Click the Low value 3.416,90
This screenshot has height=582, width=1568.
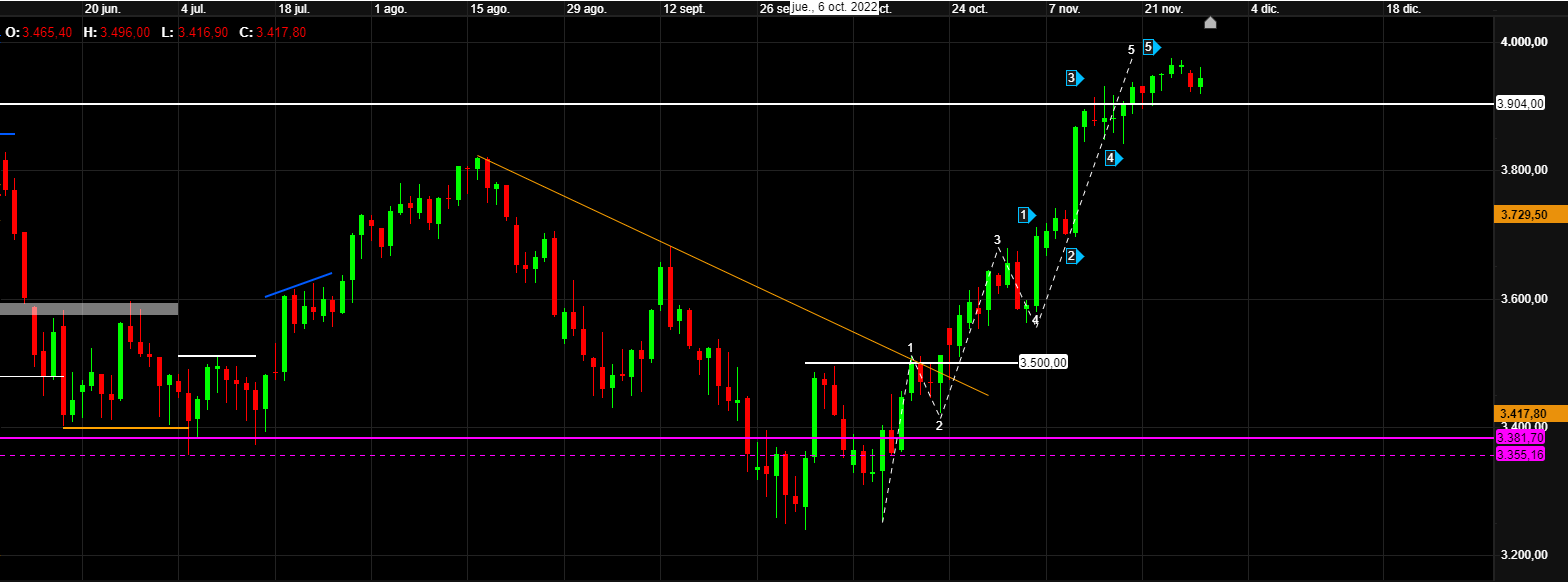click(203, 33)
